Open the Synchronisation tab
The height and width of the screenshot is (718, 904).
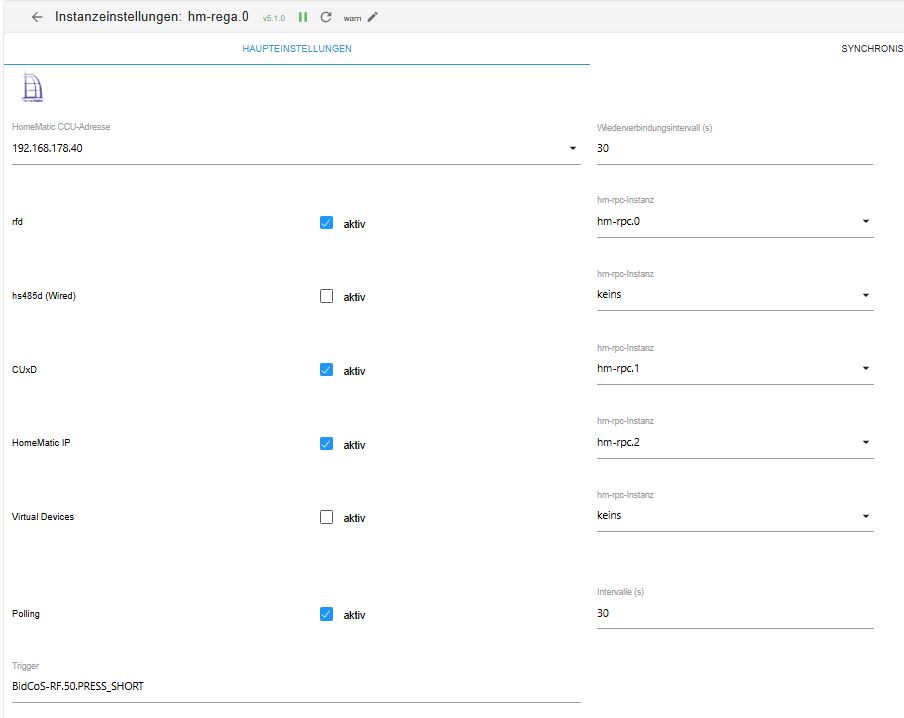coord(871,48)
